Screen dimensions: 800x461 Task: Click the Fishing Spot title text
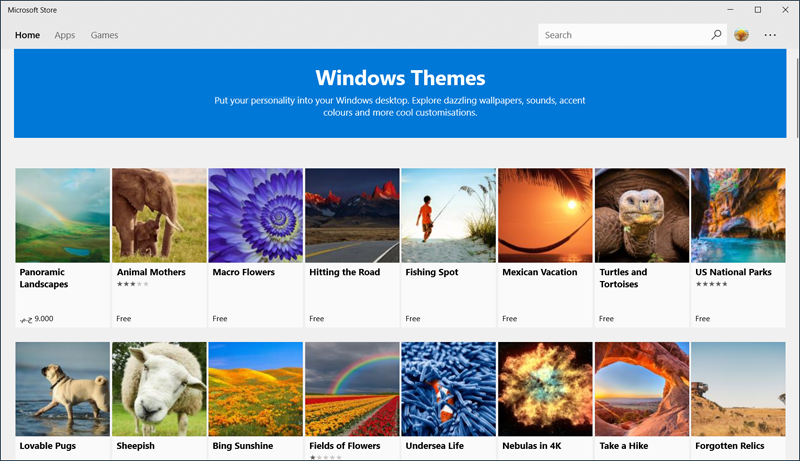click(x=432, y=272)
